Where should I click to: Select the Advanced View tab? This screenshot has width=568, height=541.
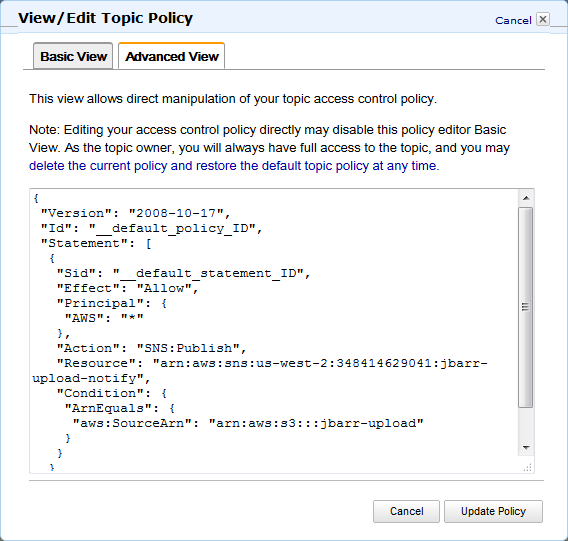coord(172,57)
